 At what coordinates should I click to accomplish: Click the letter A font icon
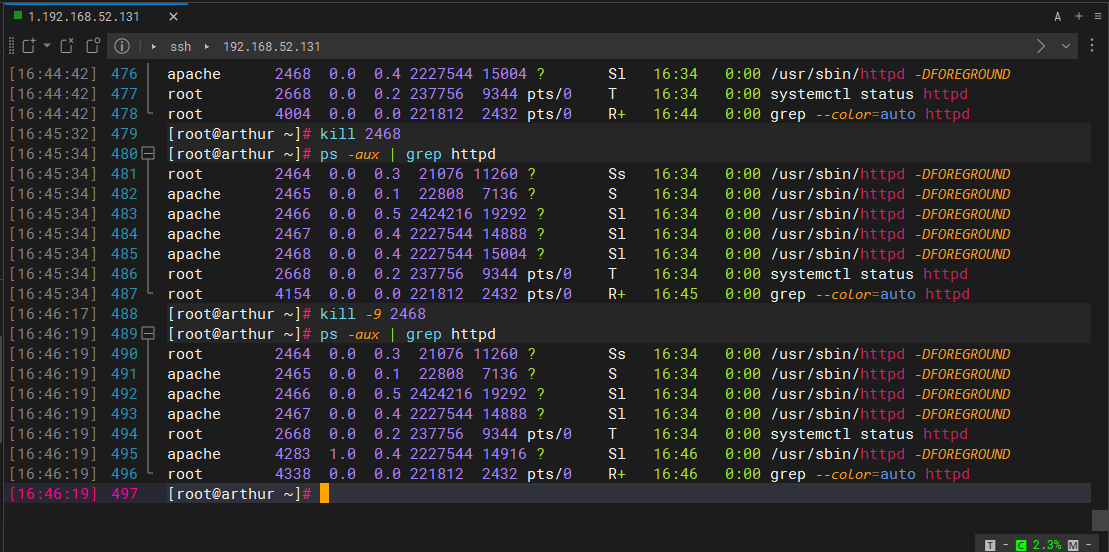point(1058,17)
